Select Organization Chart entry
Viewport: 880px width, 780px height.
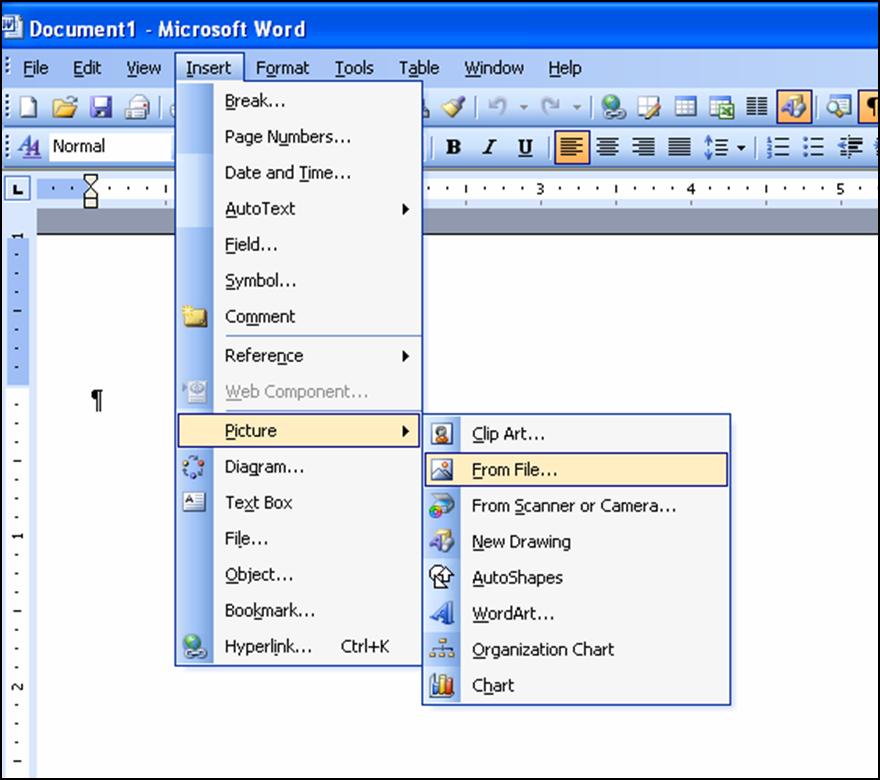pos(576,649)
